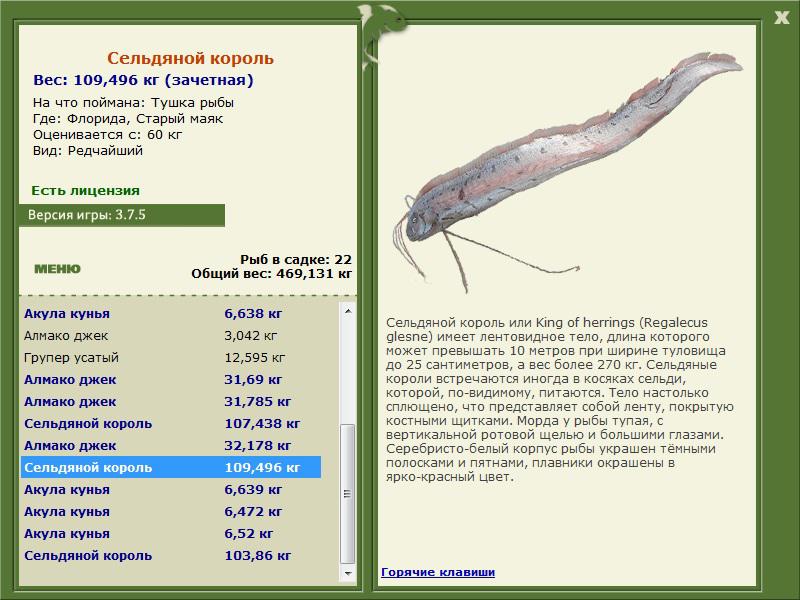Viewport: 800px width, 600px height.
Task: Click the fish list scrollbar thumb
Action: tap(348, 493)
